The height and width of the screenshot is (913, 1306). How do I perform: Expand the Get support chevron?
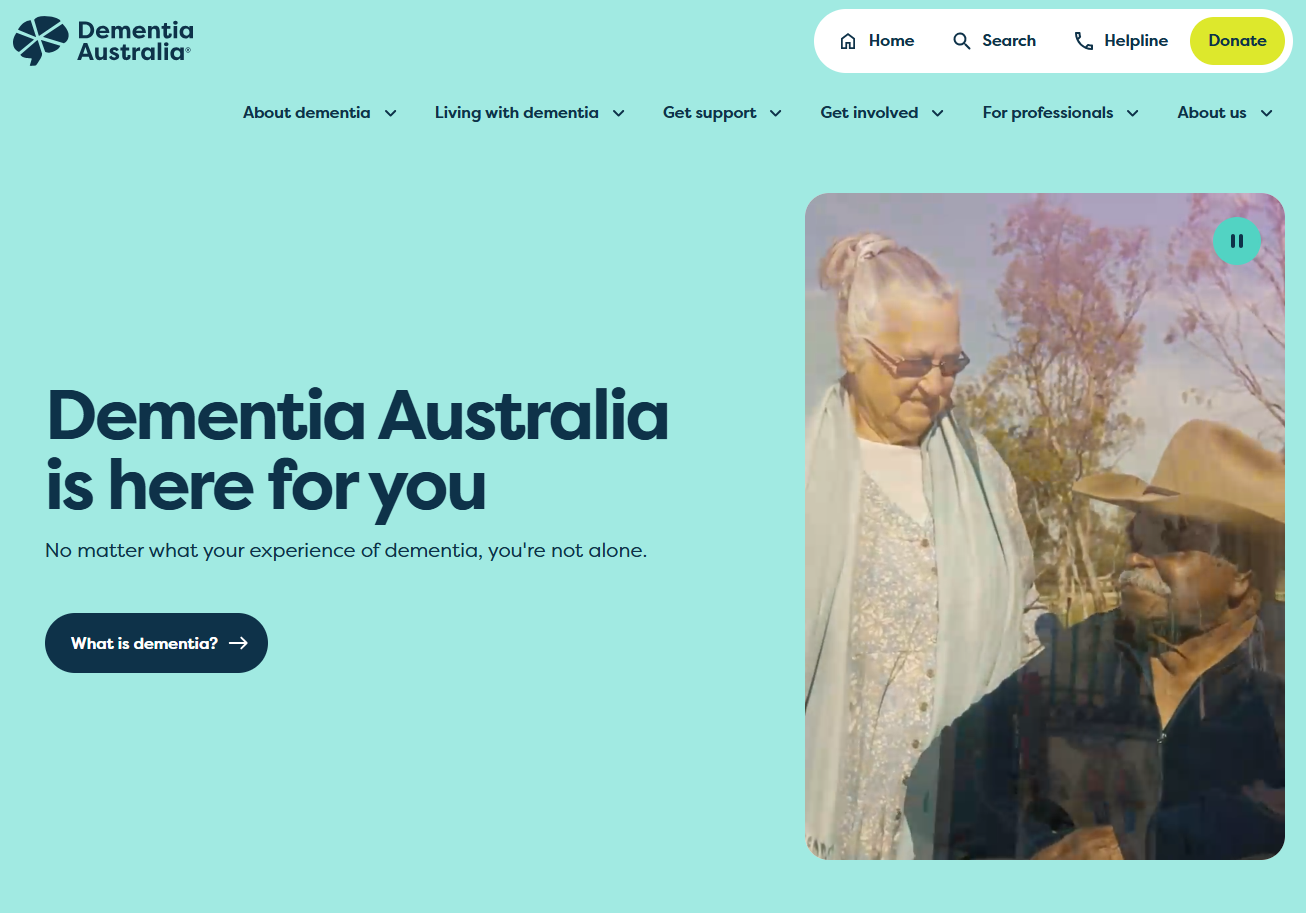pos(775,113)
